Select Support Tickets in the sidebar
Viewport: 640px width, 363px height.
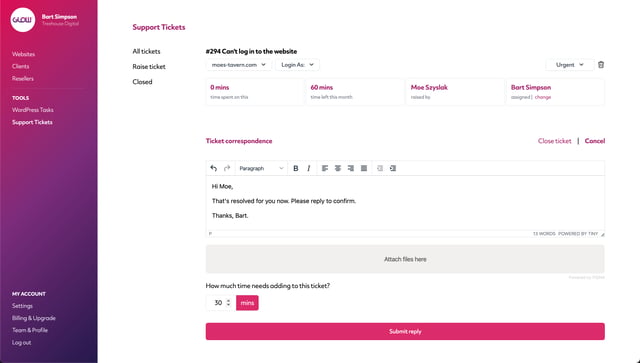[32, 122]
